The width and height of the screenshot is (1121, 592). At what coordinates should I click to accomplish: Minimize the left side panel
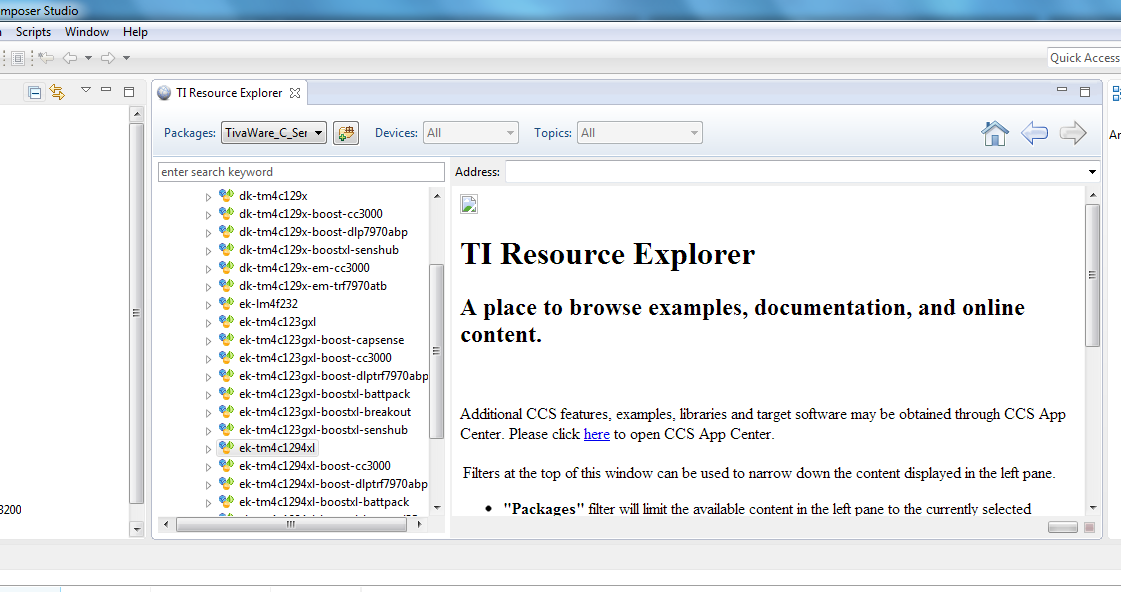(x=107, y=89)
